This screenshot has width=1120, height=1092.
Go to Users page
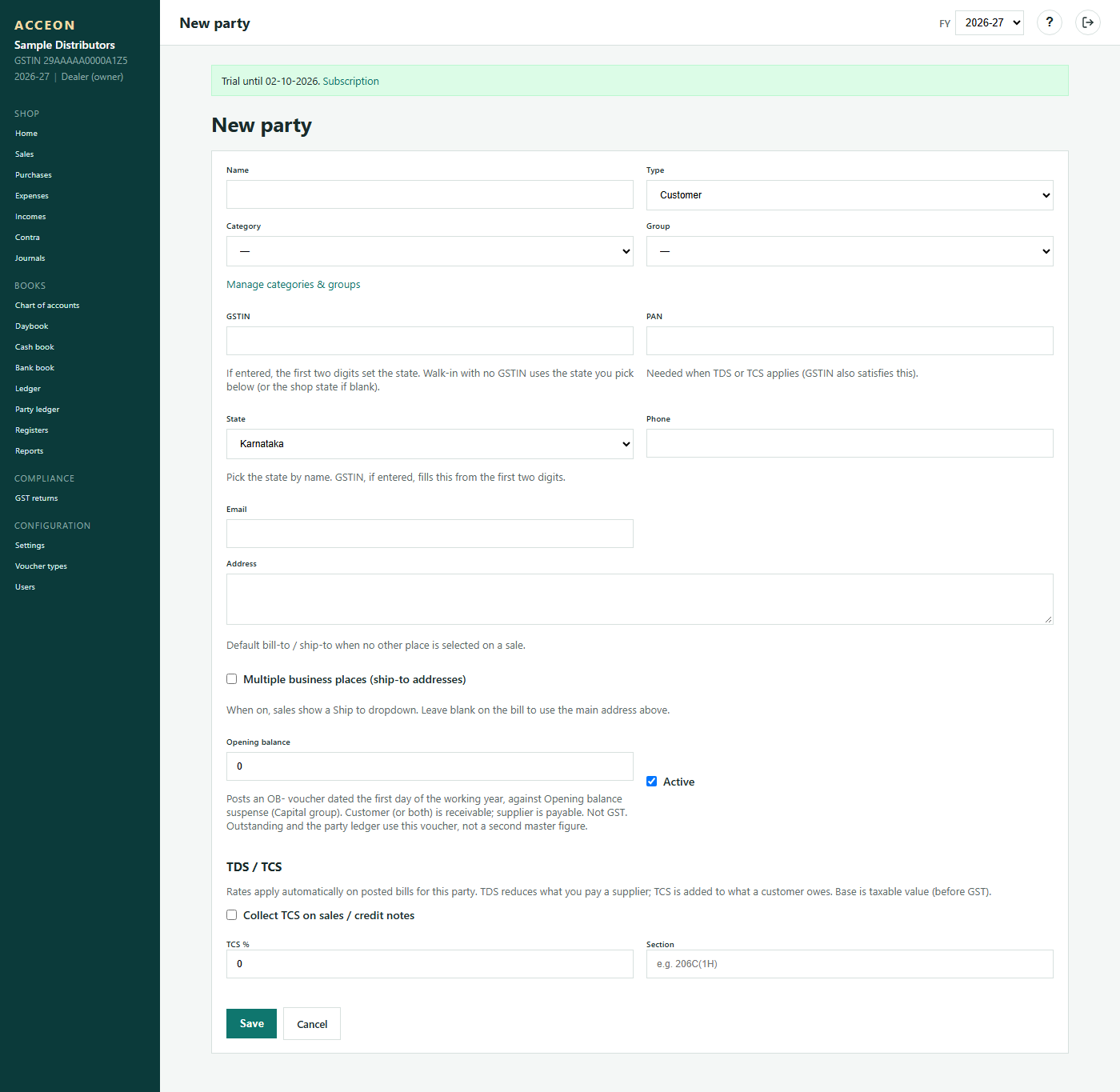[25, 587]
